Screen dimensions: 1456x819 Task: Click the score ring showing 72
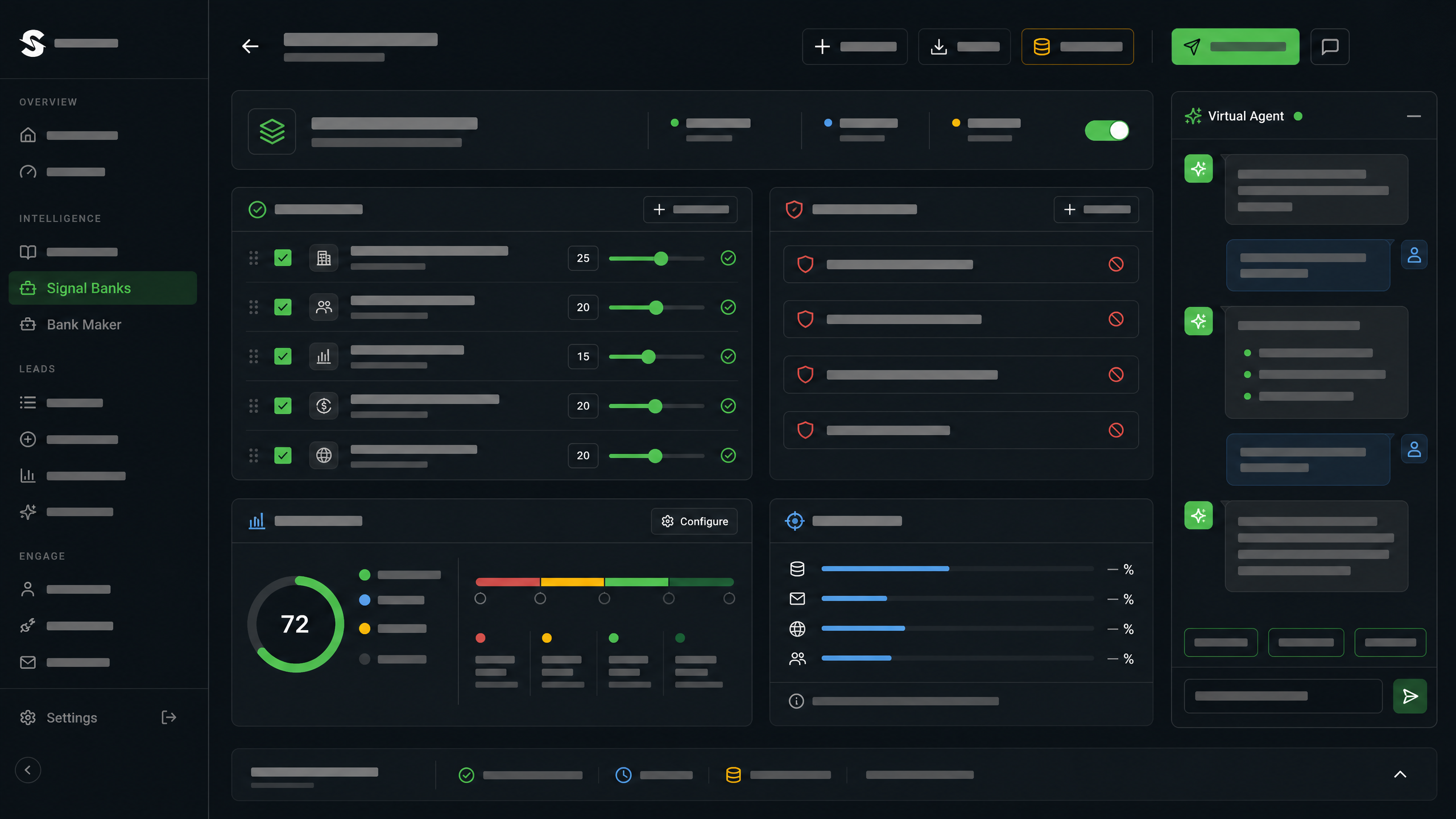pyautogui.click(x=295, y=624)
